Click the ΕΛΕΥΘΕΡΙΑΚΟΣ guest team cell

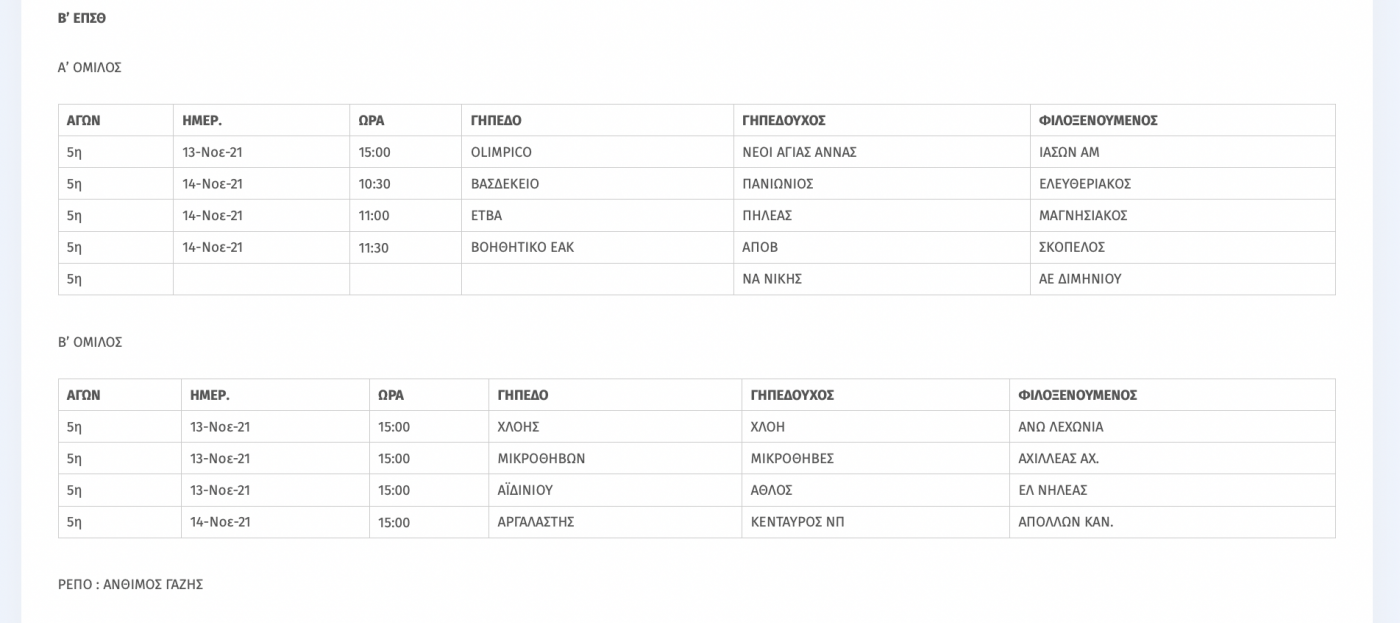point(1183,184)
